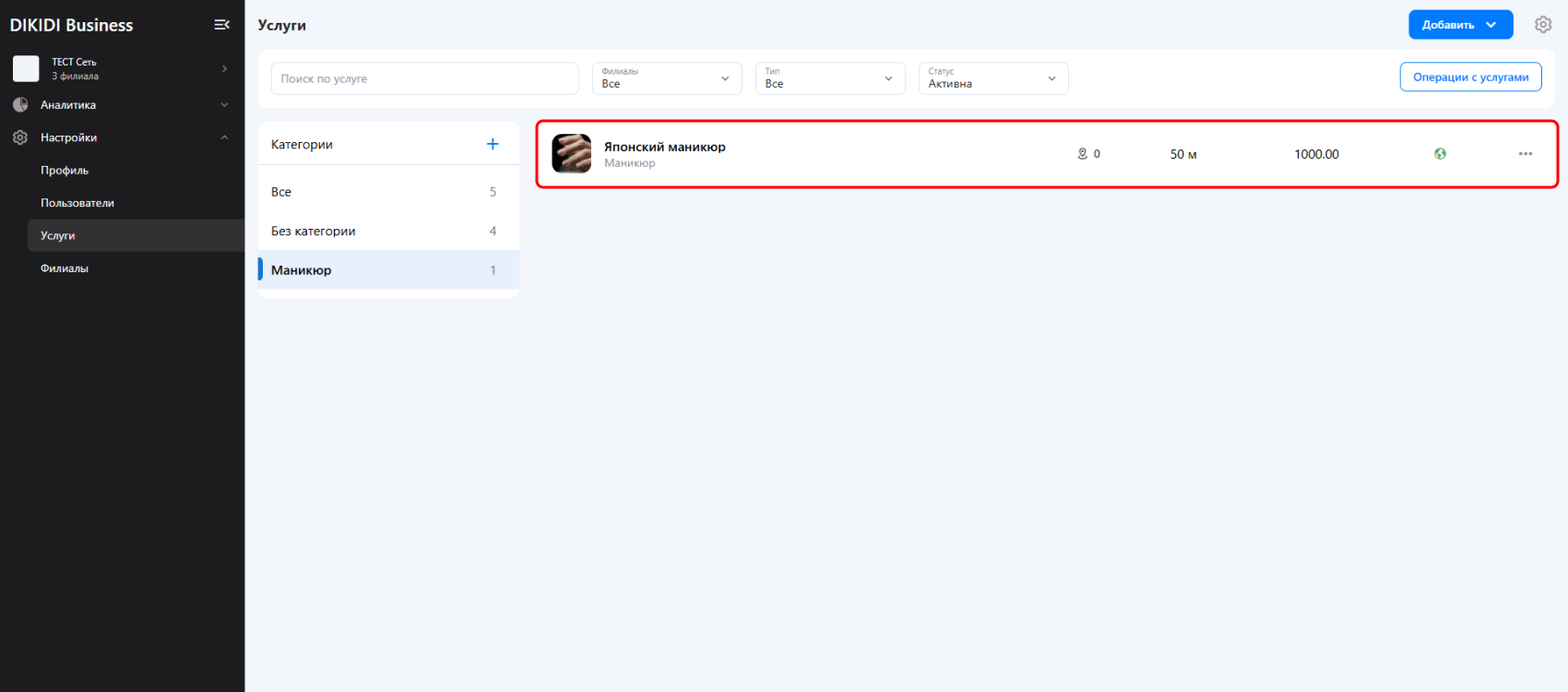Image resolution: width=1568 pixels, height=692 pixels.
Task: Expand the ТЕСТ Сеть company selector
Action: click(122, 69)
